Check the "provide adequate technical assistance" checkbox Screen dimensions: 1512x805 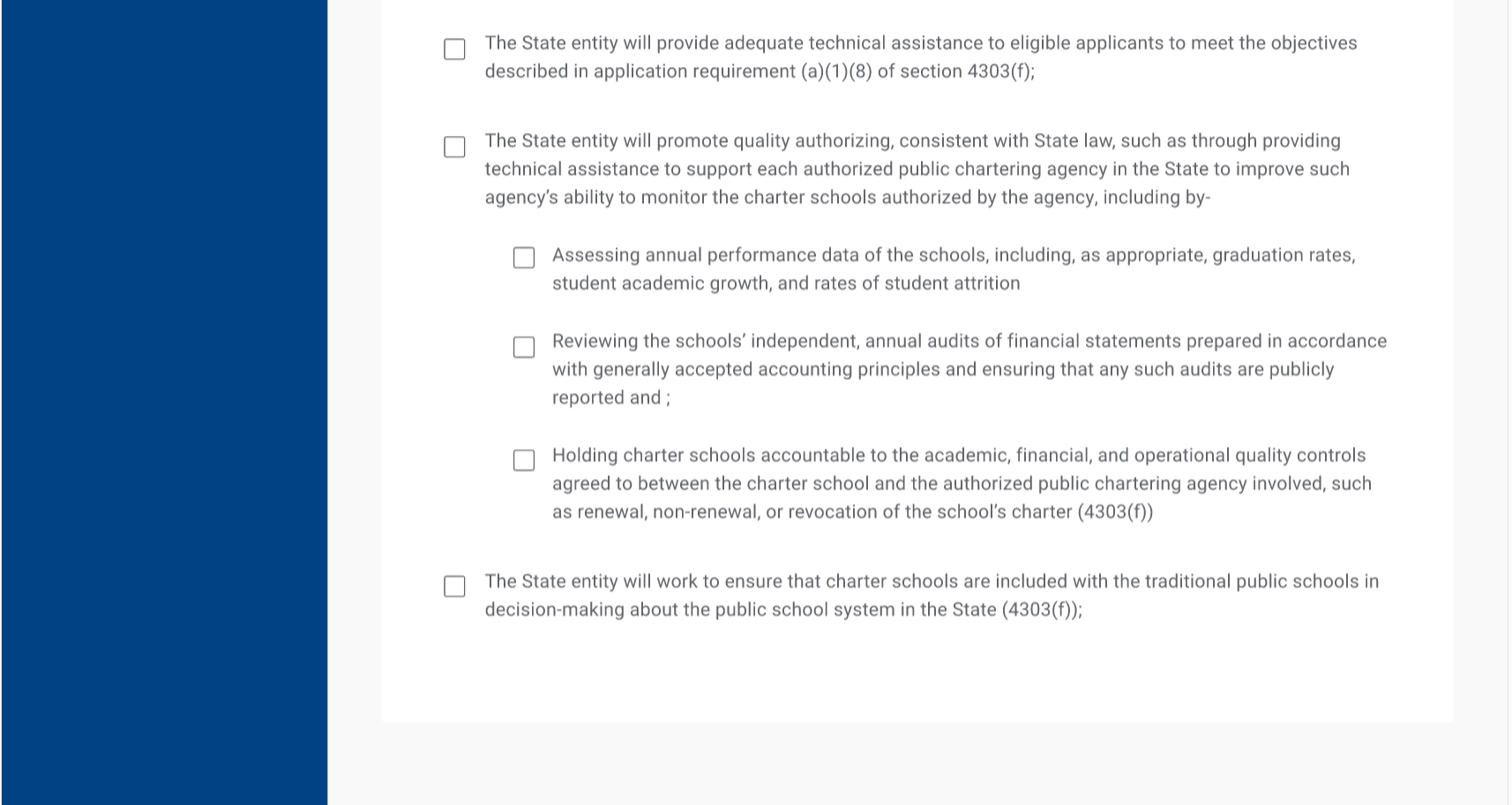point(454,49)
